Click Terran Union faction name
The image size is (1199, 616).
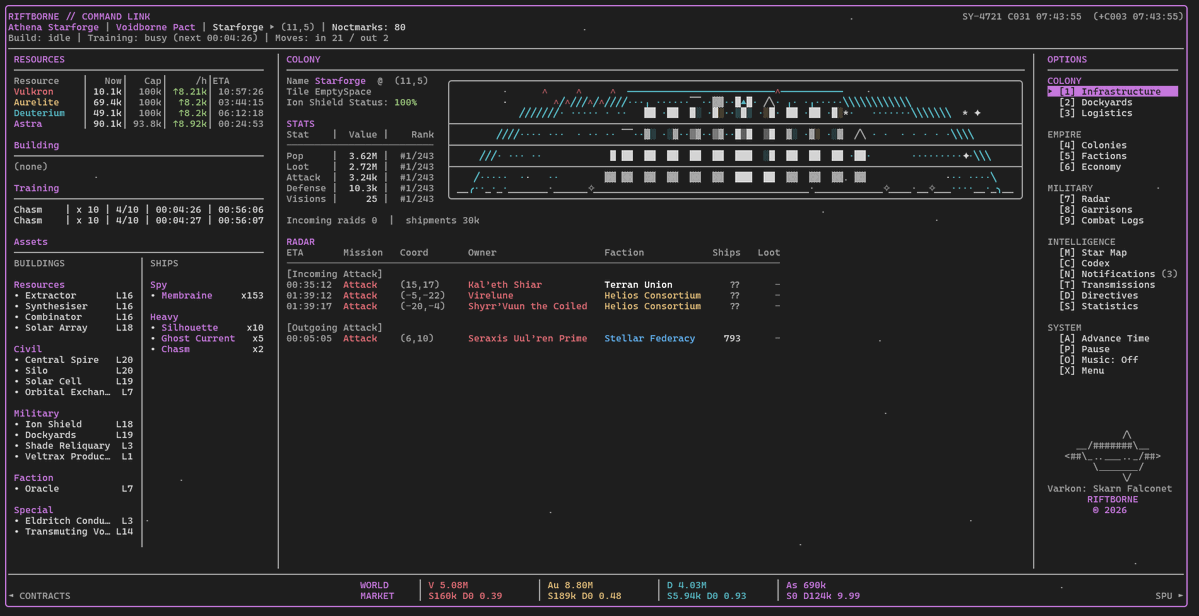[638, 284]
